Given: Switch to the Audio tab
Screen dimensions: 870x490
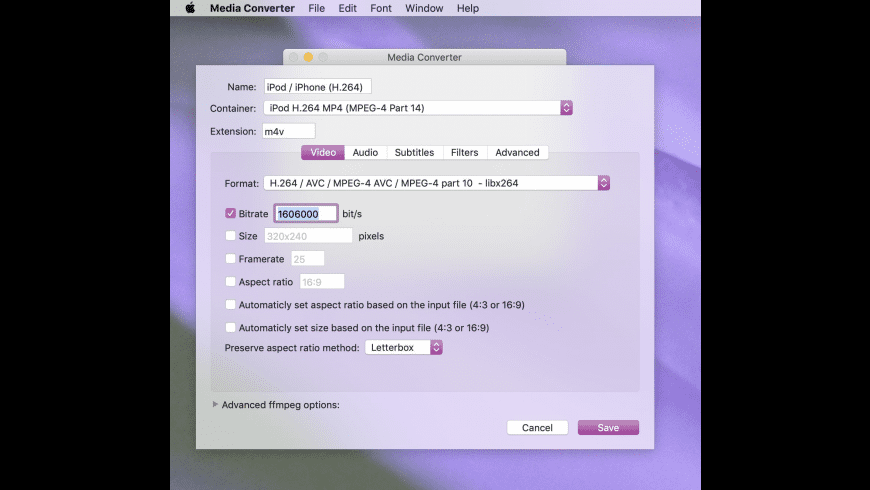Looking at the screenshot, I should 365,153.
